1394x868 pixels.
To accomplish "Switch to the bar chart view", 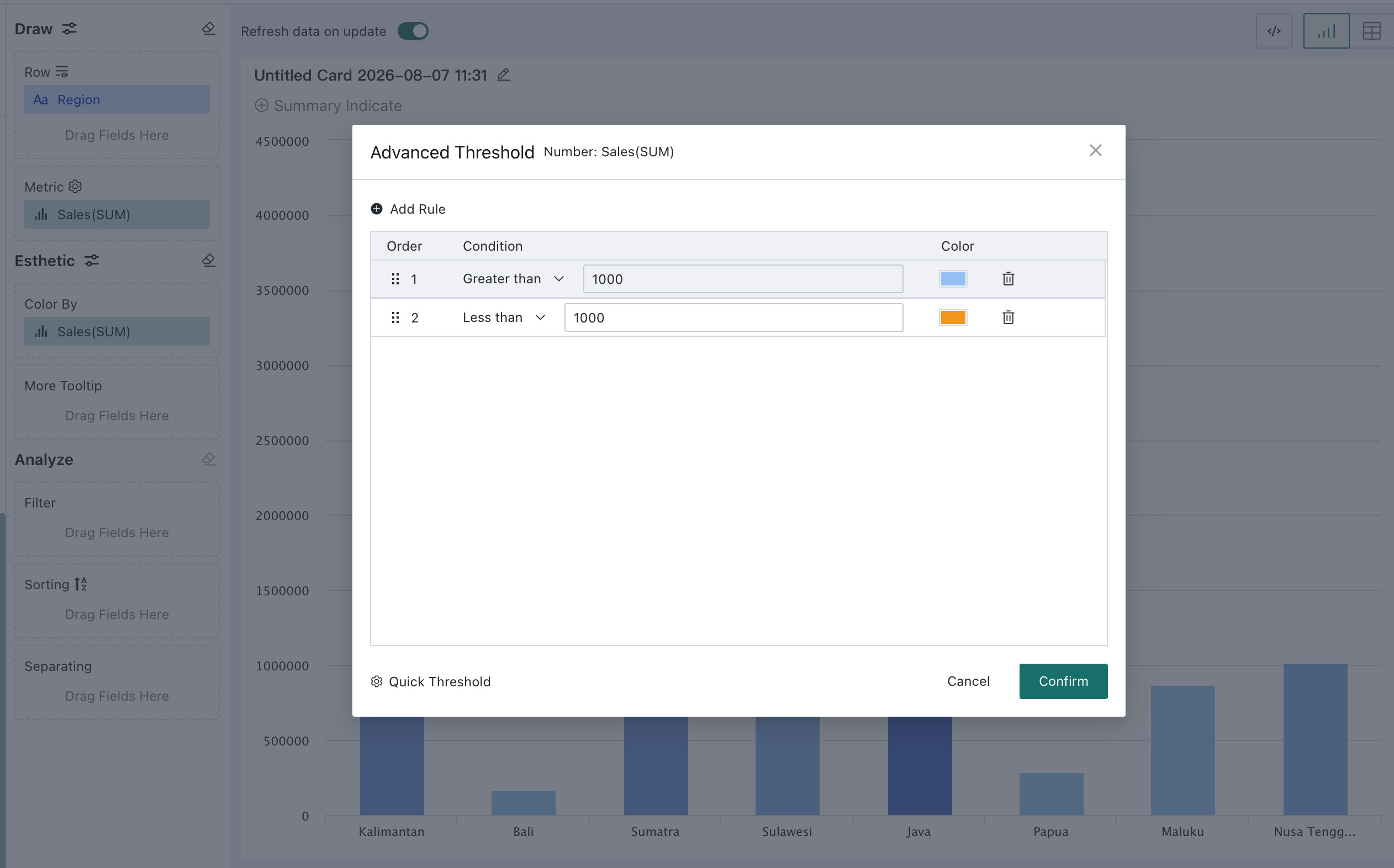I will click(1326, 31).
